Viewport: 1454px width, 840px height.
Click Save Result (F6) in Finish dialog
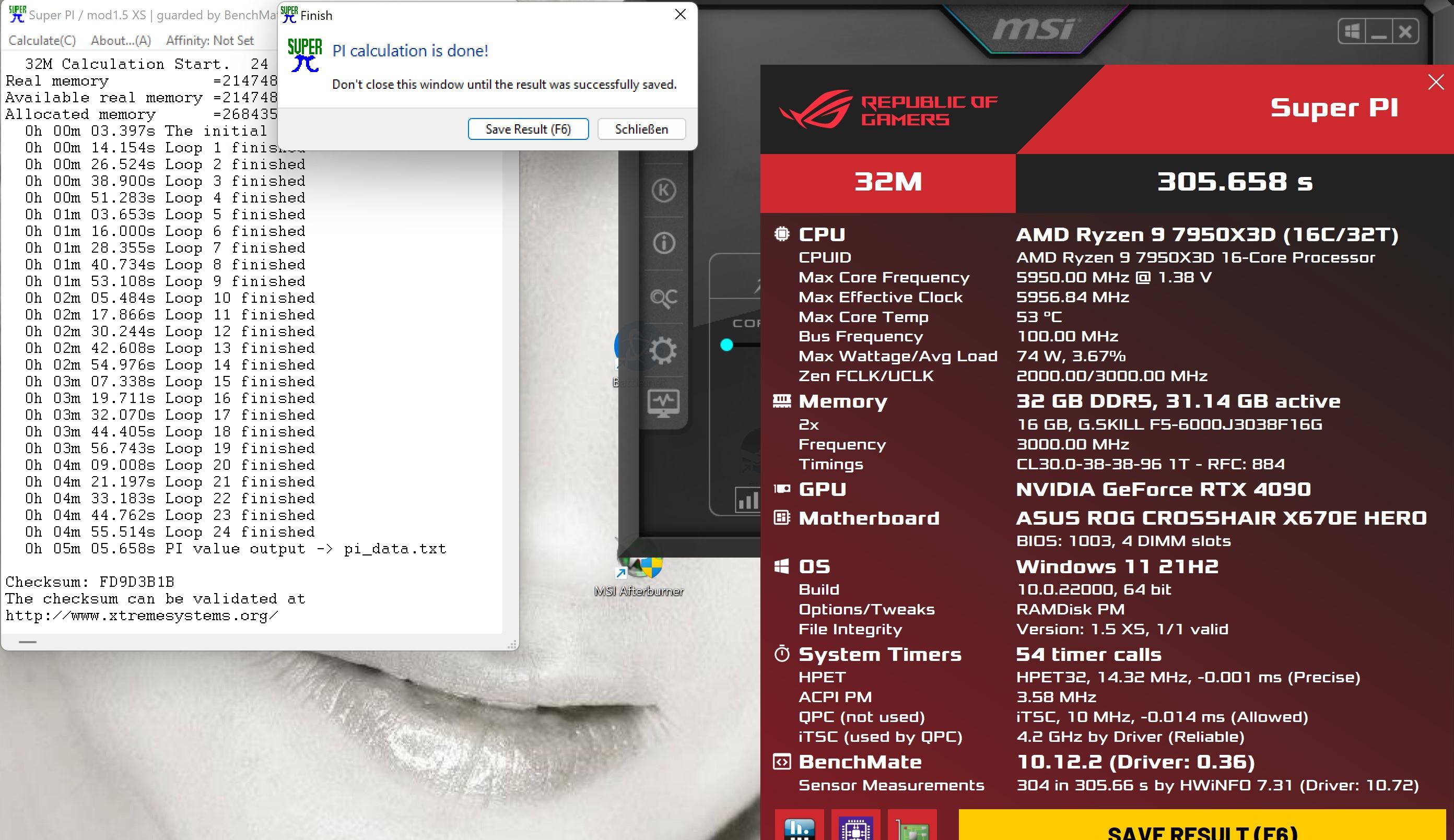pyautogui.click(x=528, y=128)
